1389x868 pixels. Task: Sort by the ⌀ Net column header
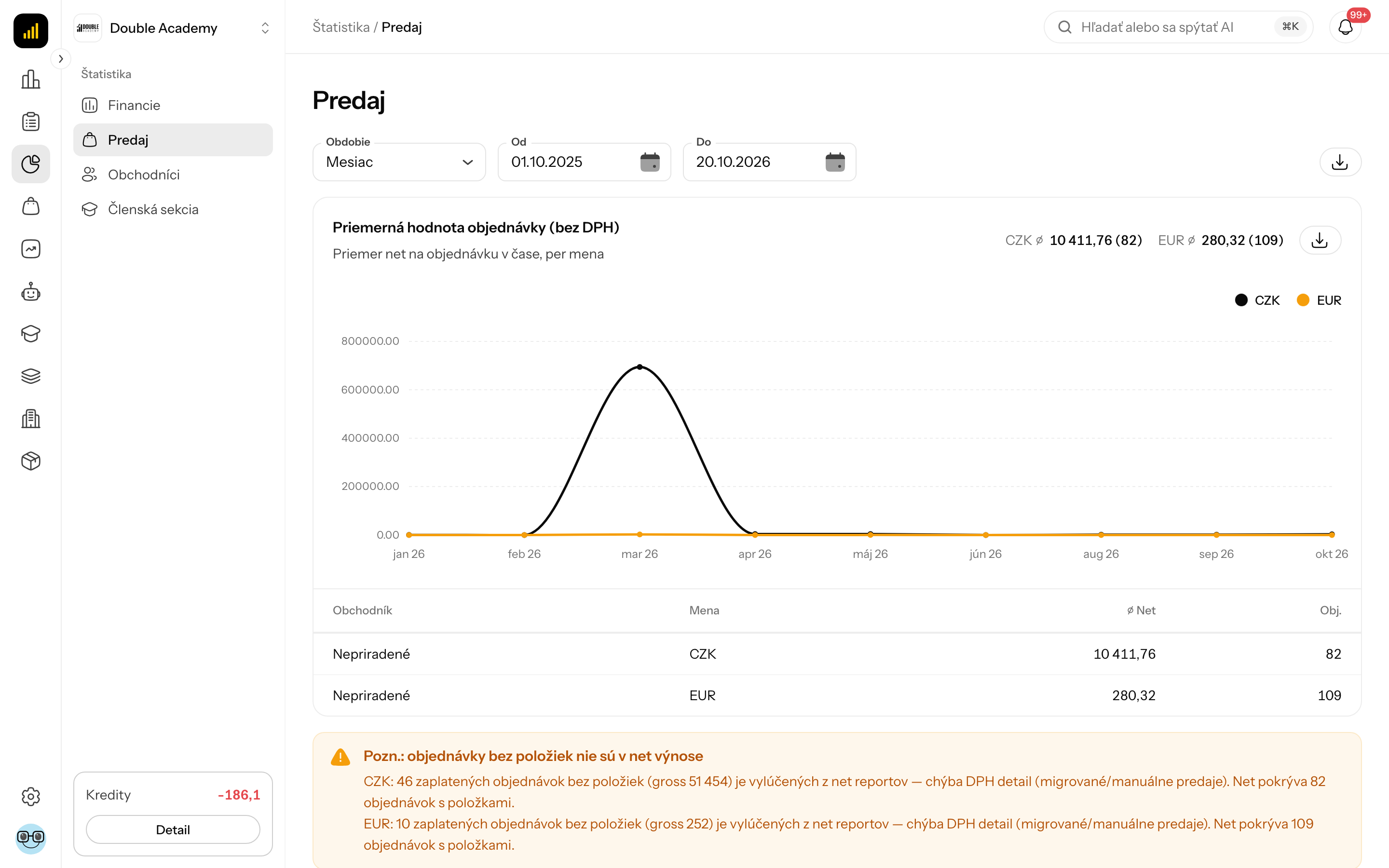(x=1141, y=610)
